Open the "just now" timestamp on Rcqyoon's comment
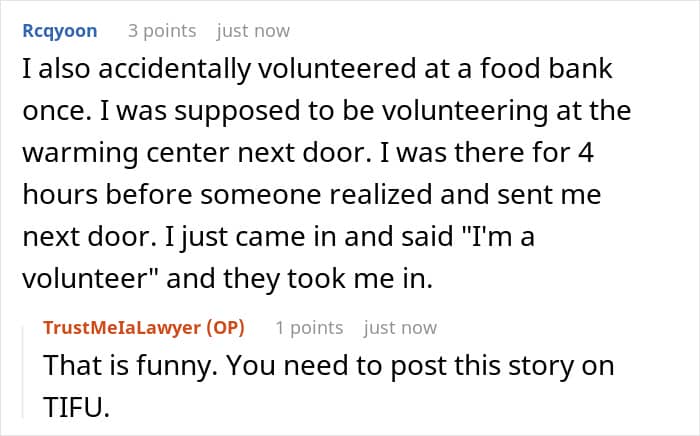The image size is (700, 436). (253, 31)
